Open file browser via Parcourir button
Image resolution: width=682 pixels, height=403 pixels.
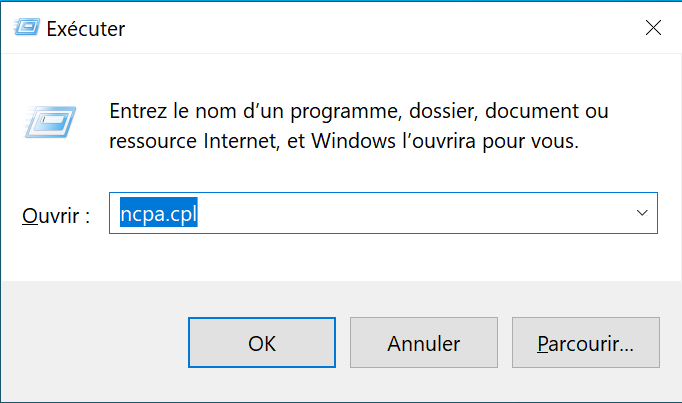click(585, 343)
